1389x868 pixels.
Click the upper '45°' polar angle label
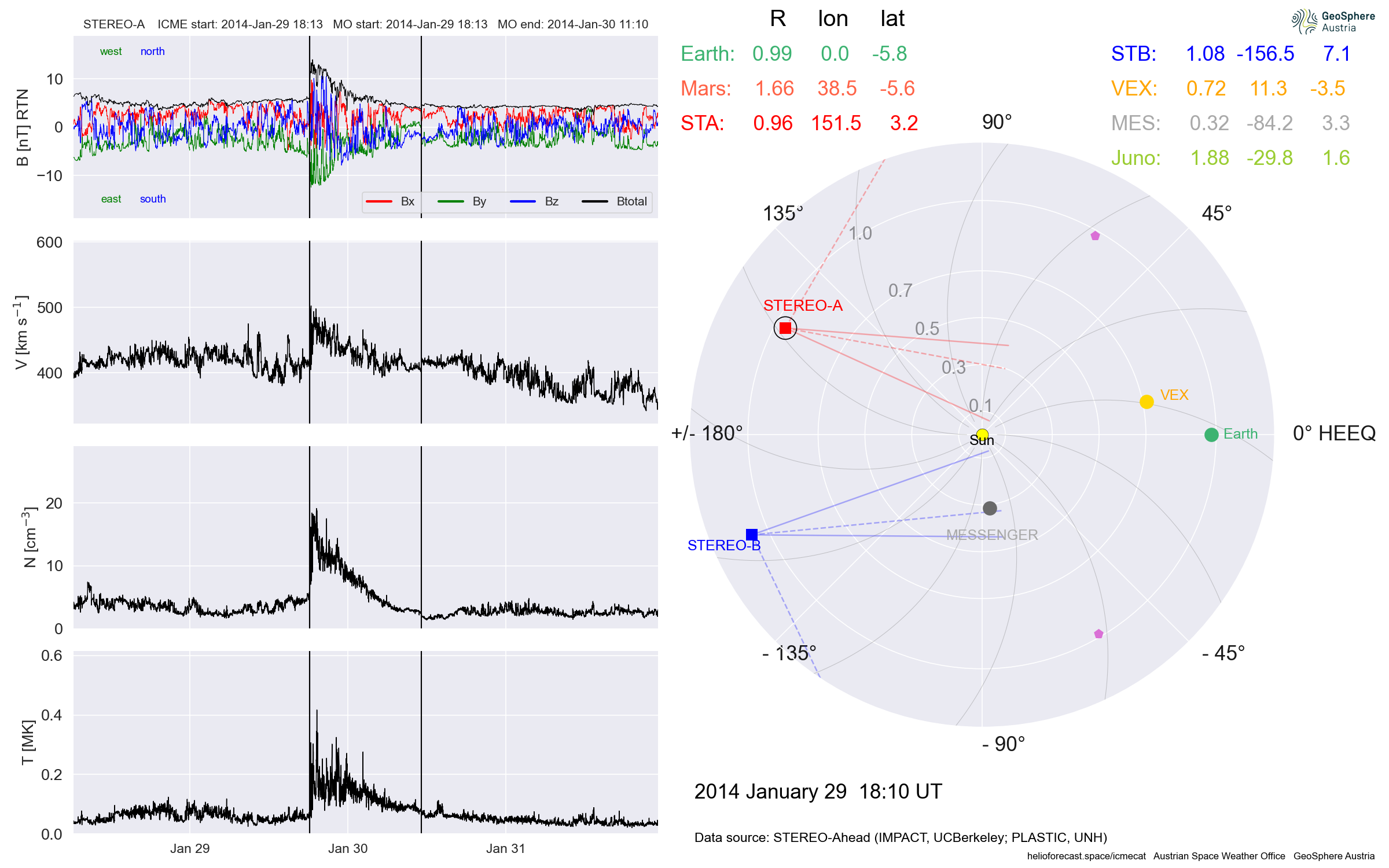[1217, 214]
